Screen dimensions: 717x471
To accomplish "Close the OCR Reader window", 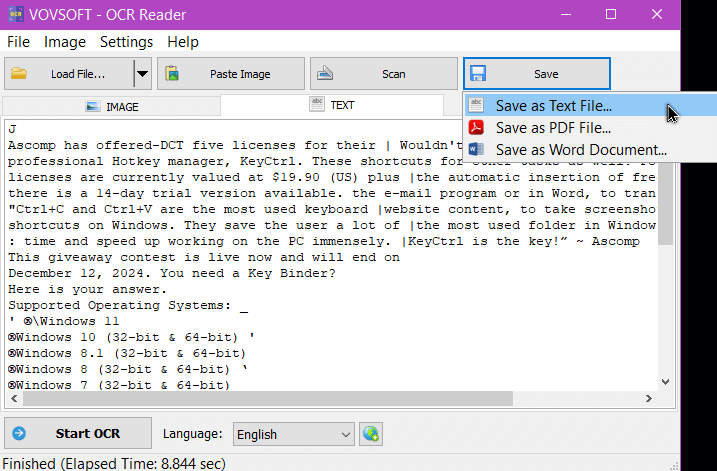I will click(657, 14).
